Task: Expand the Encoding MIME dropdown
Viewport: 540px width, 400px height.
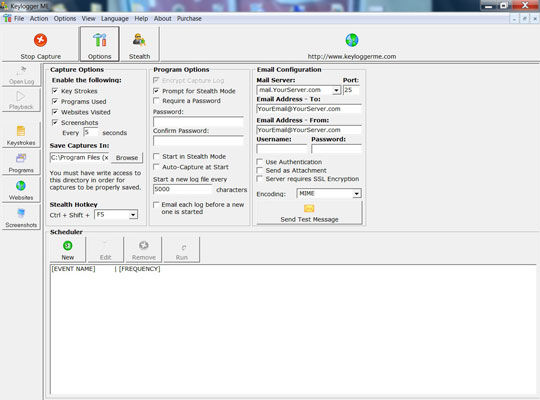Action: click(x=356, y=194)
